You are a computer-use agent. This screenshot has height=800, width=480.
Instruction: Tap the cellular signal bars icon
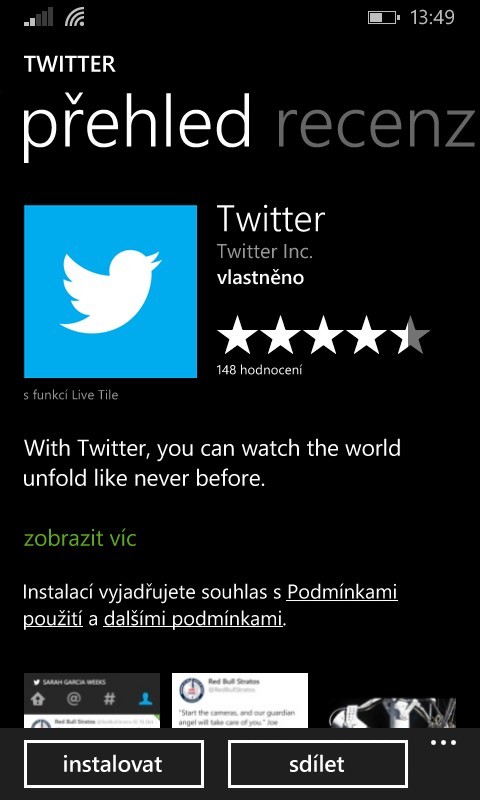pos(38,17)
